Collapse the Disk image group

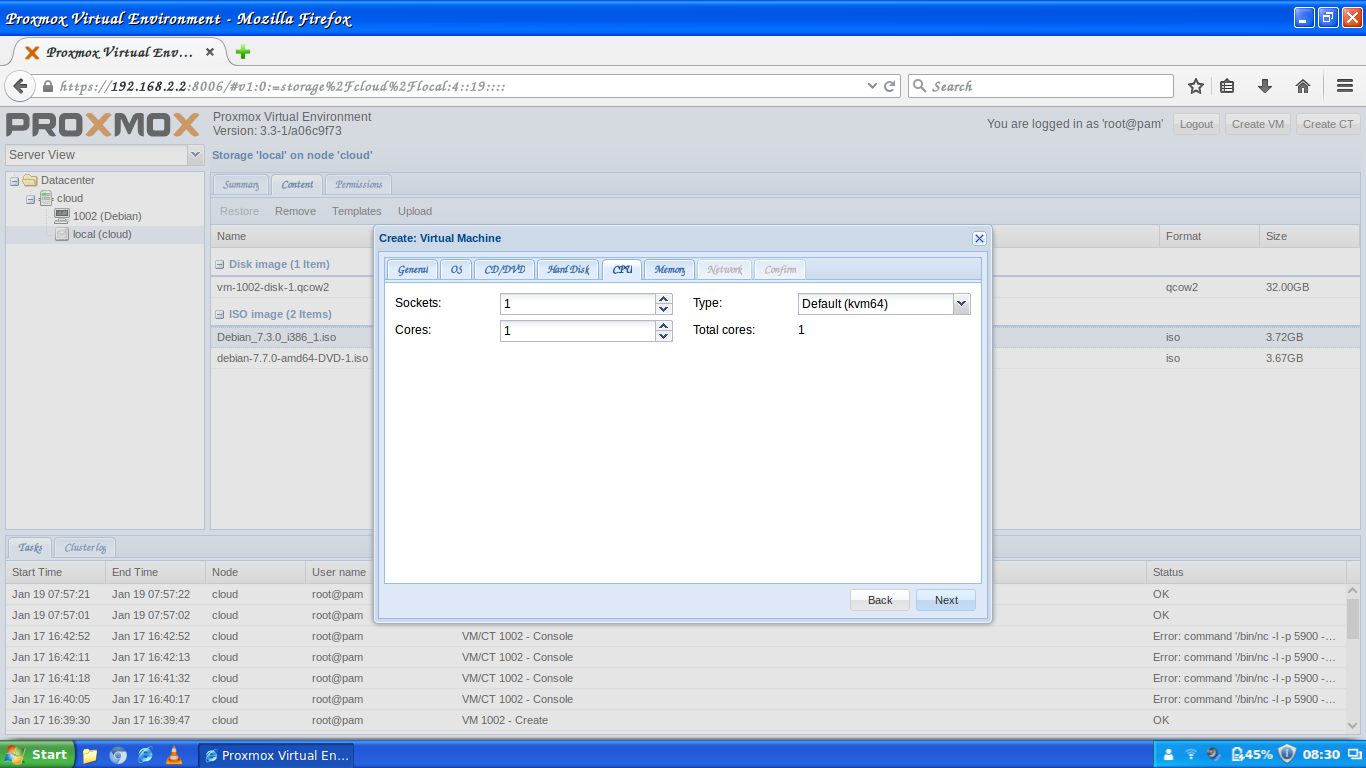[220, 265]
